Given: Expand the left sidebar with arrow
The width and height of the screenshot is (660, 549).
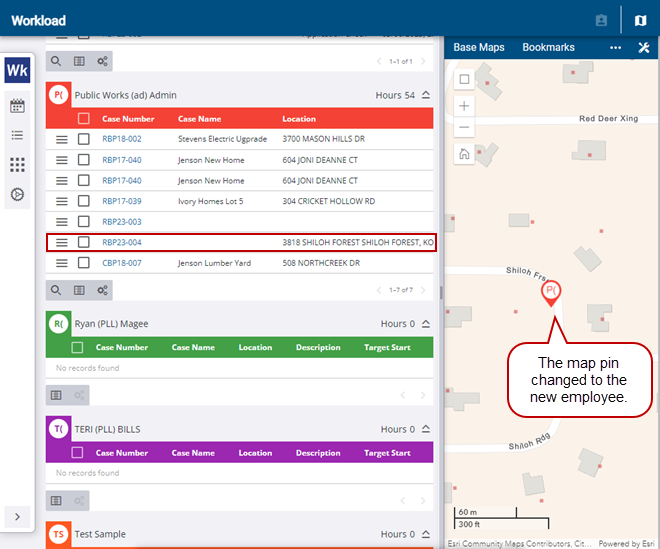Looking at the screenshot, I should point(17,517).
